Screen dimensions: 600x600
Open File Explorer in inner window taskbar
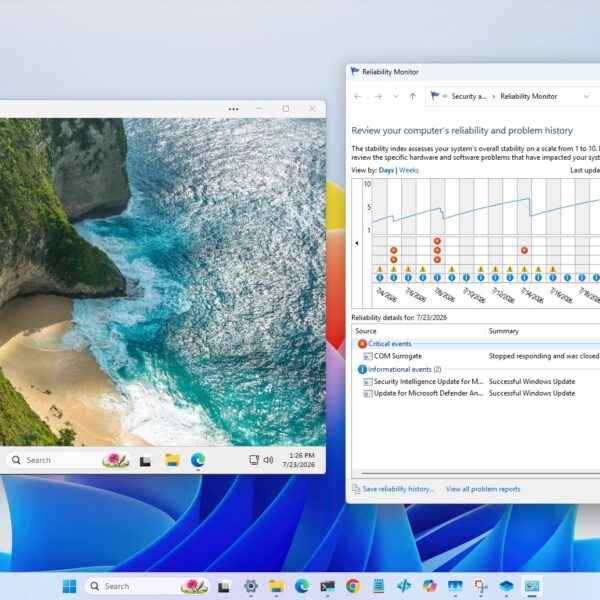click(x=172, y=460)
